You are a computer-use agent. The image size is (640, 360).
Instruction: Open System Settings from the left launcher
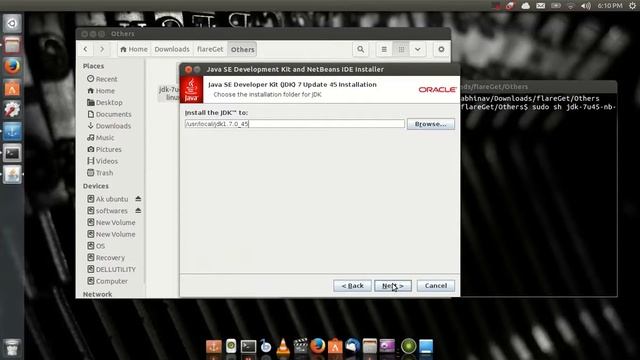[x=12, y=109]
